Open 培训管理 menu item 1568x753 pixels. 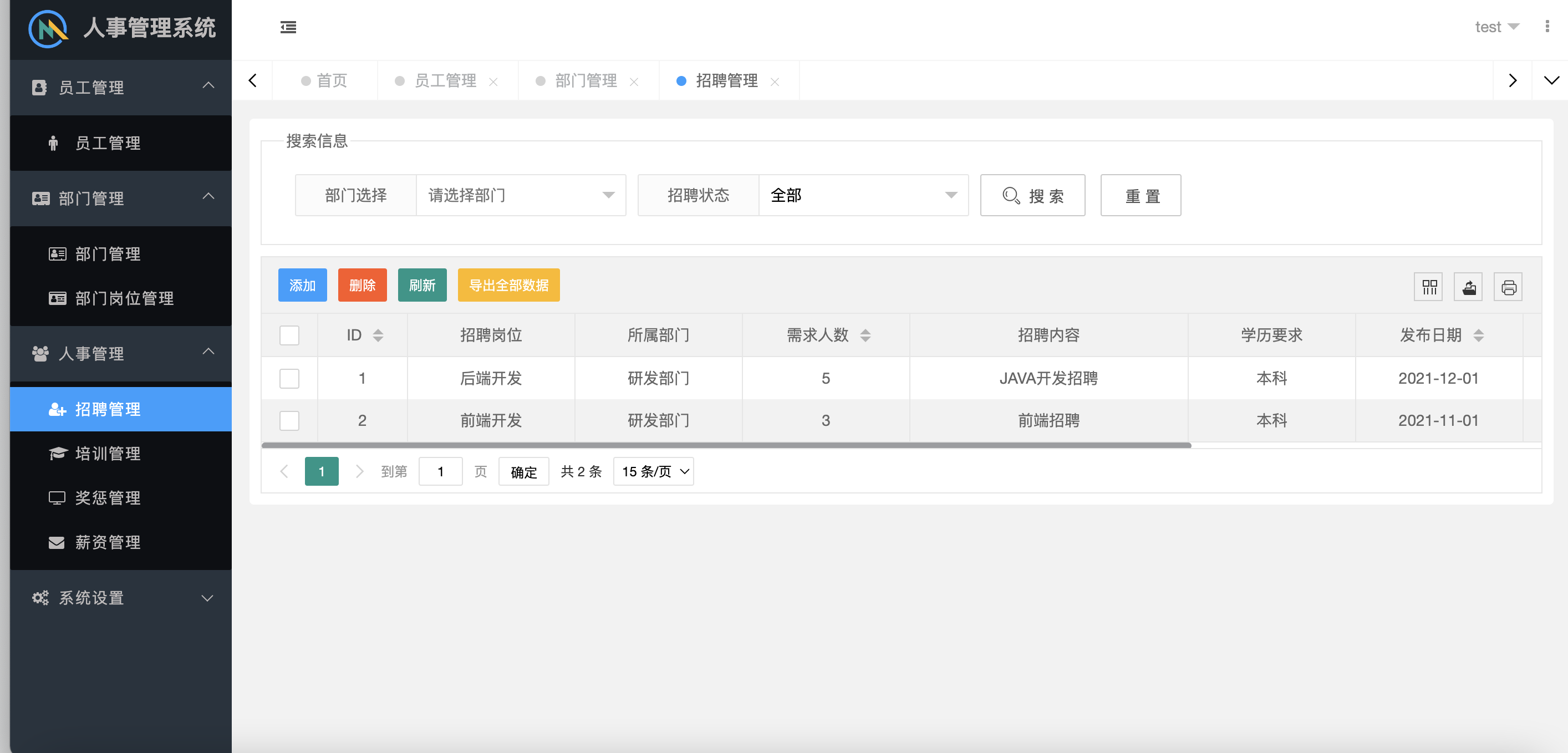click(x=120, y=453)
